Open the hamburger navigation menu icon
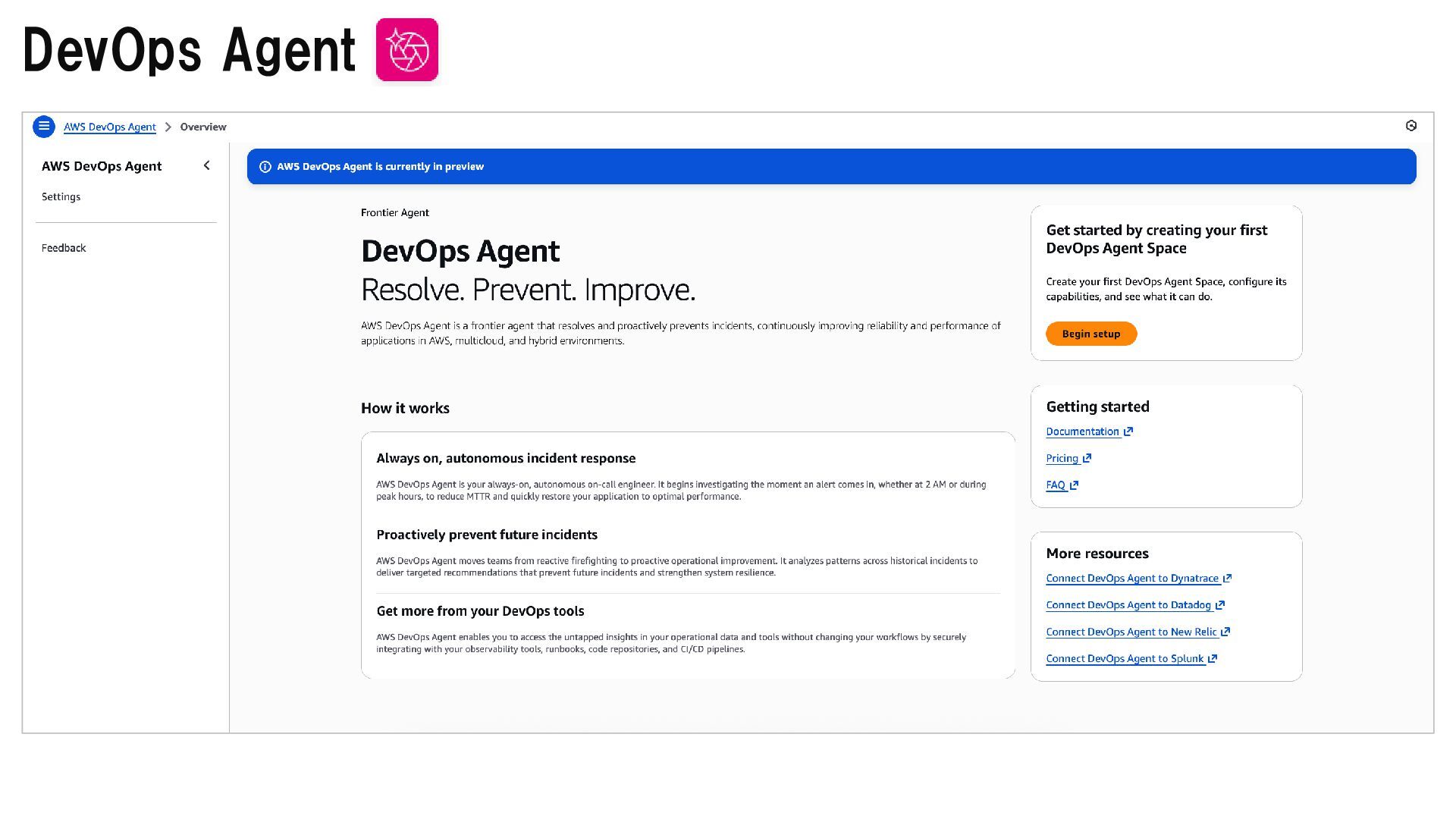The height and width of the screenshot is (819, 1456). click(44, 126)
